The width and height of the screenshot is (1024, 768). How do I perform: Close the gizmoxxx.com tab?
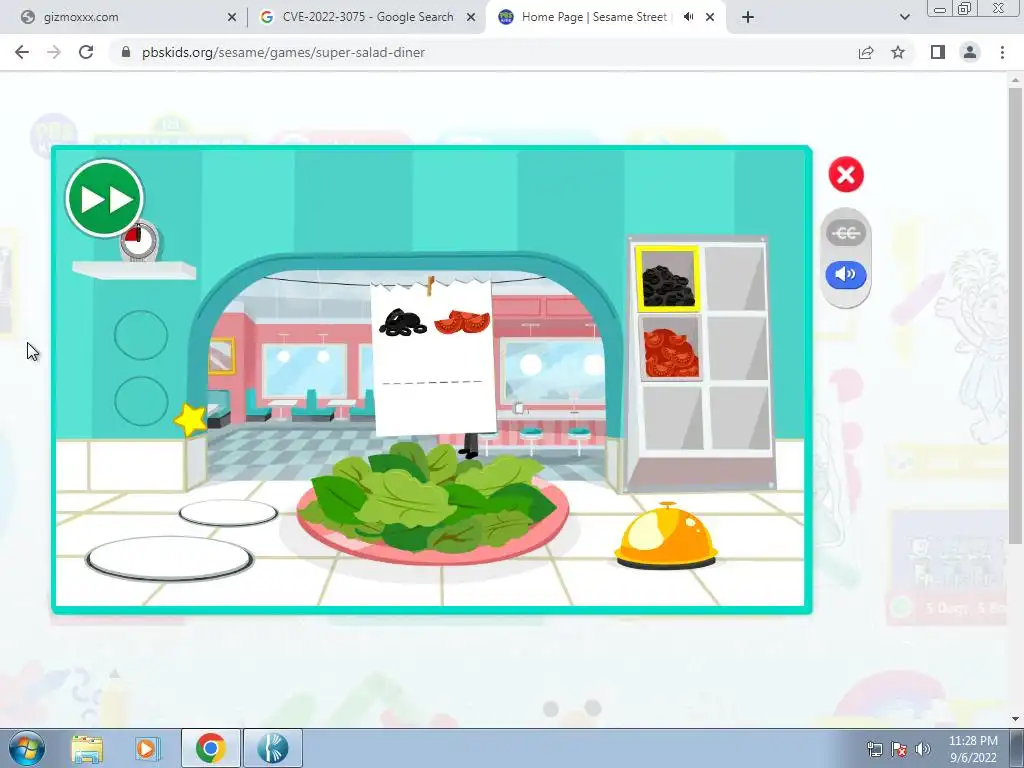pyautogui.click(x=232, y=18)
